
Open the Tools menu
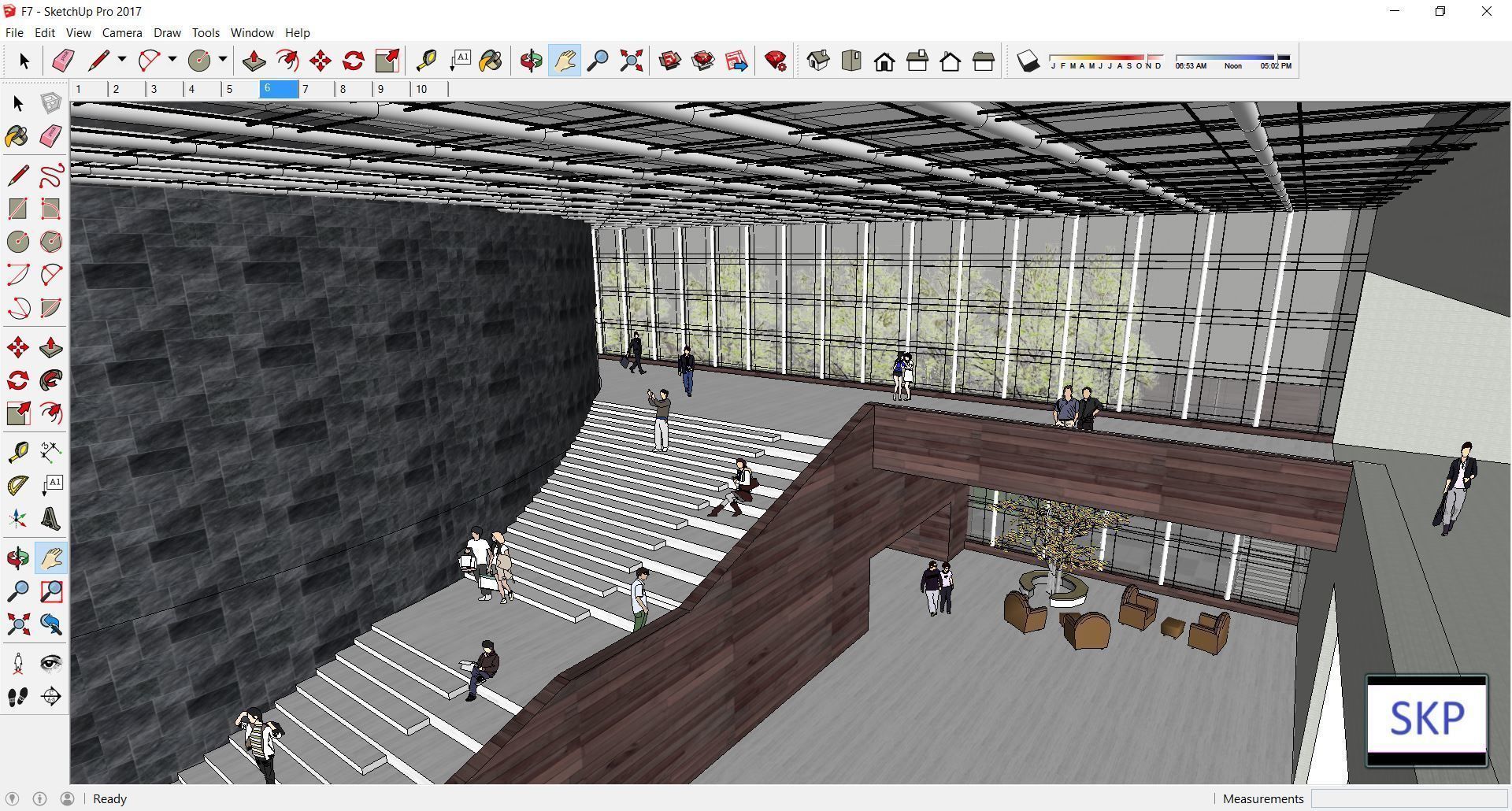pyautogui.click(x=206, y=32)
